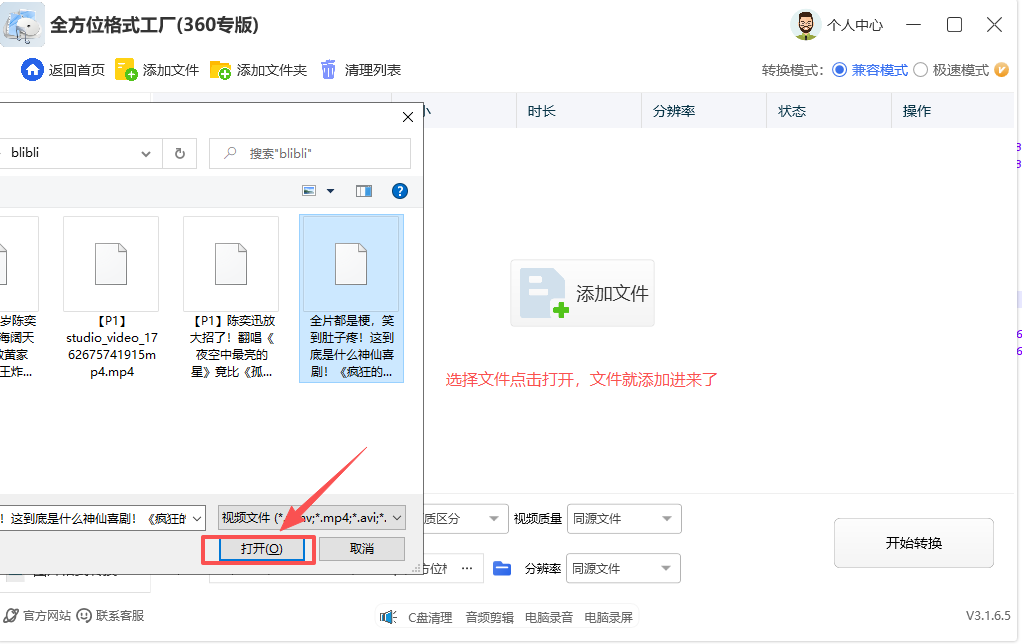Screen dimensions: 1022x644
Task: Open help via the question-mark icon in dialog
Action: 399,190
